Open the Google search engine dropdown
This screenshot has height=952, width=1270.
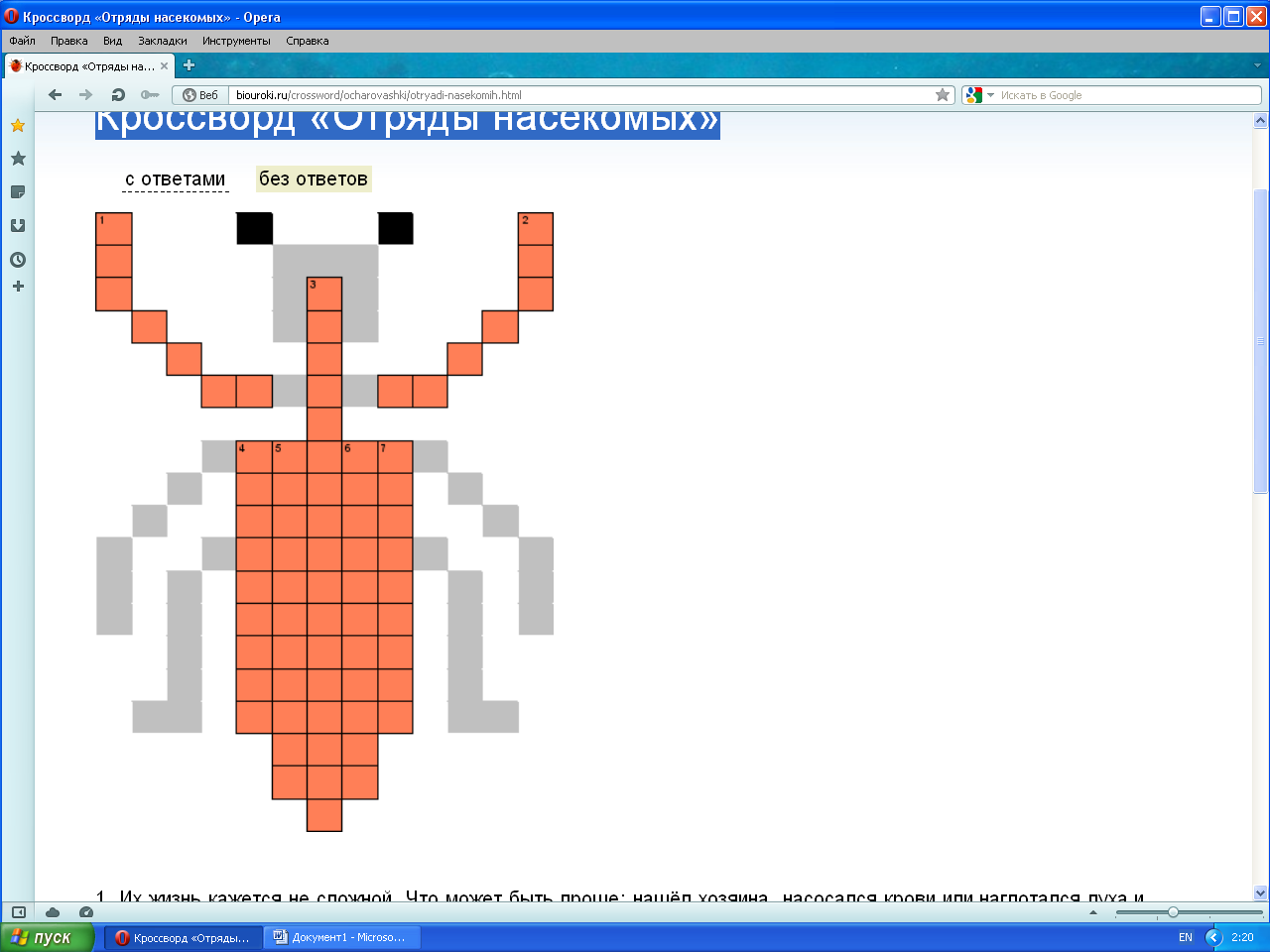pos(990,95)
